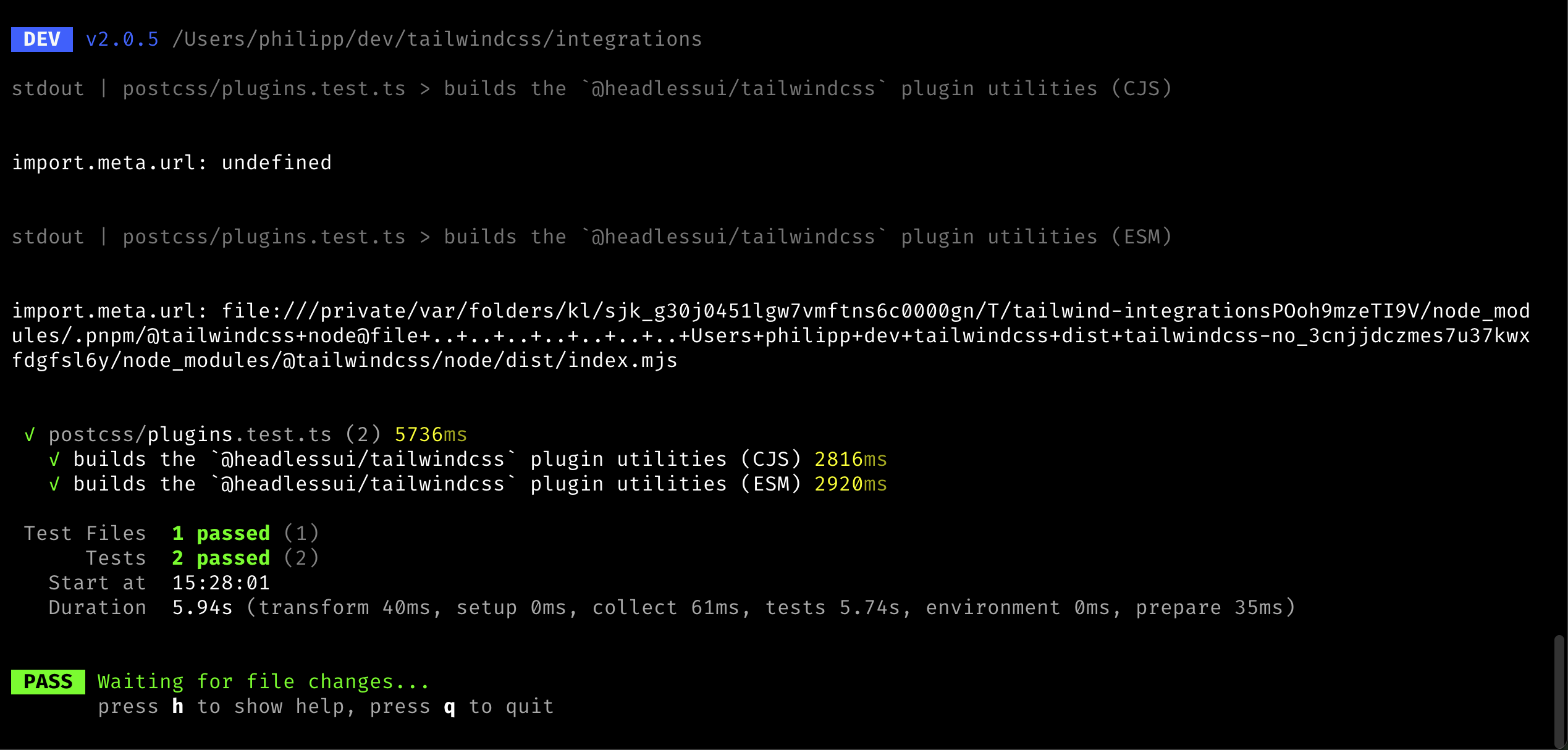Click the bold h help key hint
This screenshot has width=1568, height=750.
click(178, 706)
